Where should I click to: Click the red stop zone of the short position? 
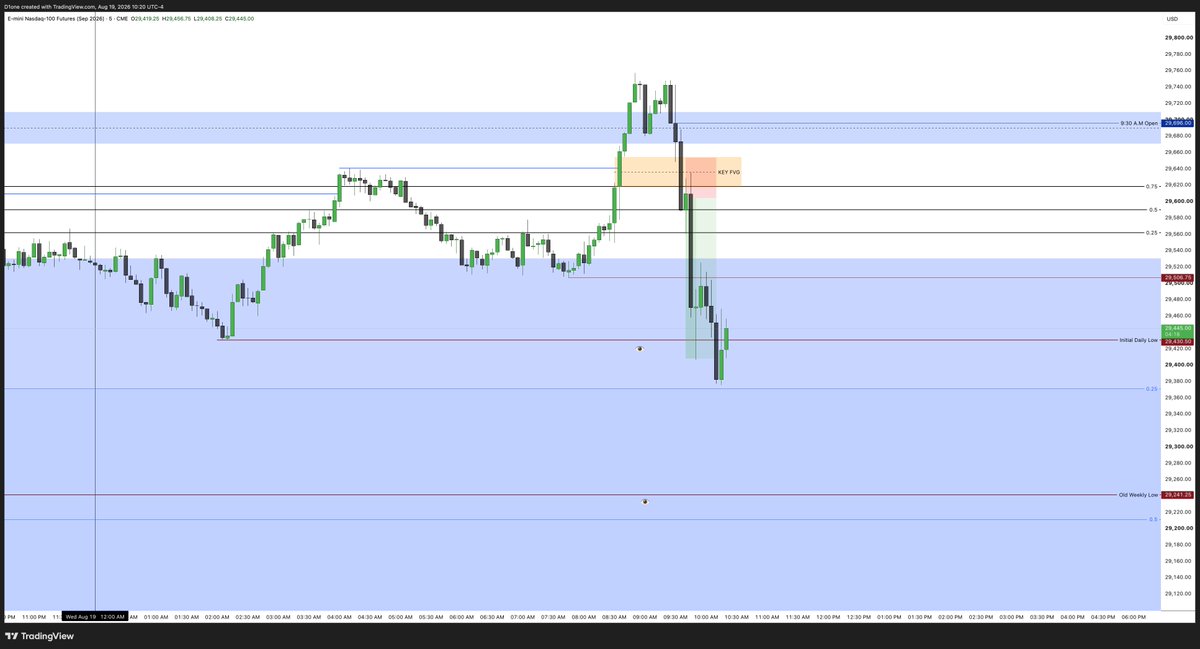tap(700, 177)
